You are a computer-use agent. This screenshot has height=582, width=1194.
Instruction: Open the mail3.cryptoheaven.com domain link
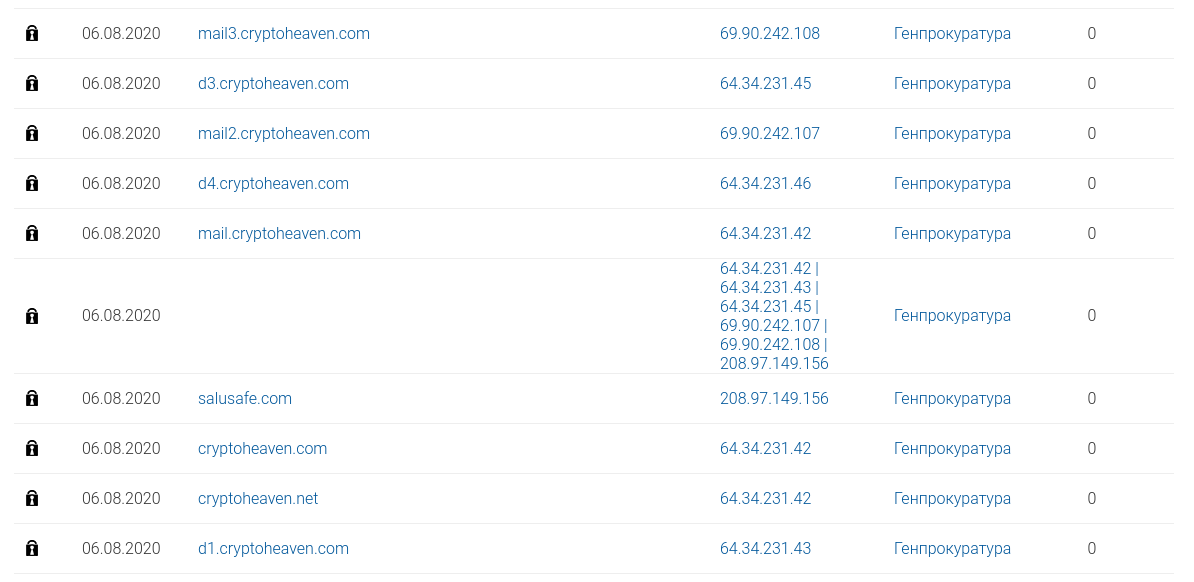point(284,34)
